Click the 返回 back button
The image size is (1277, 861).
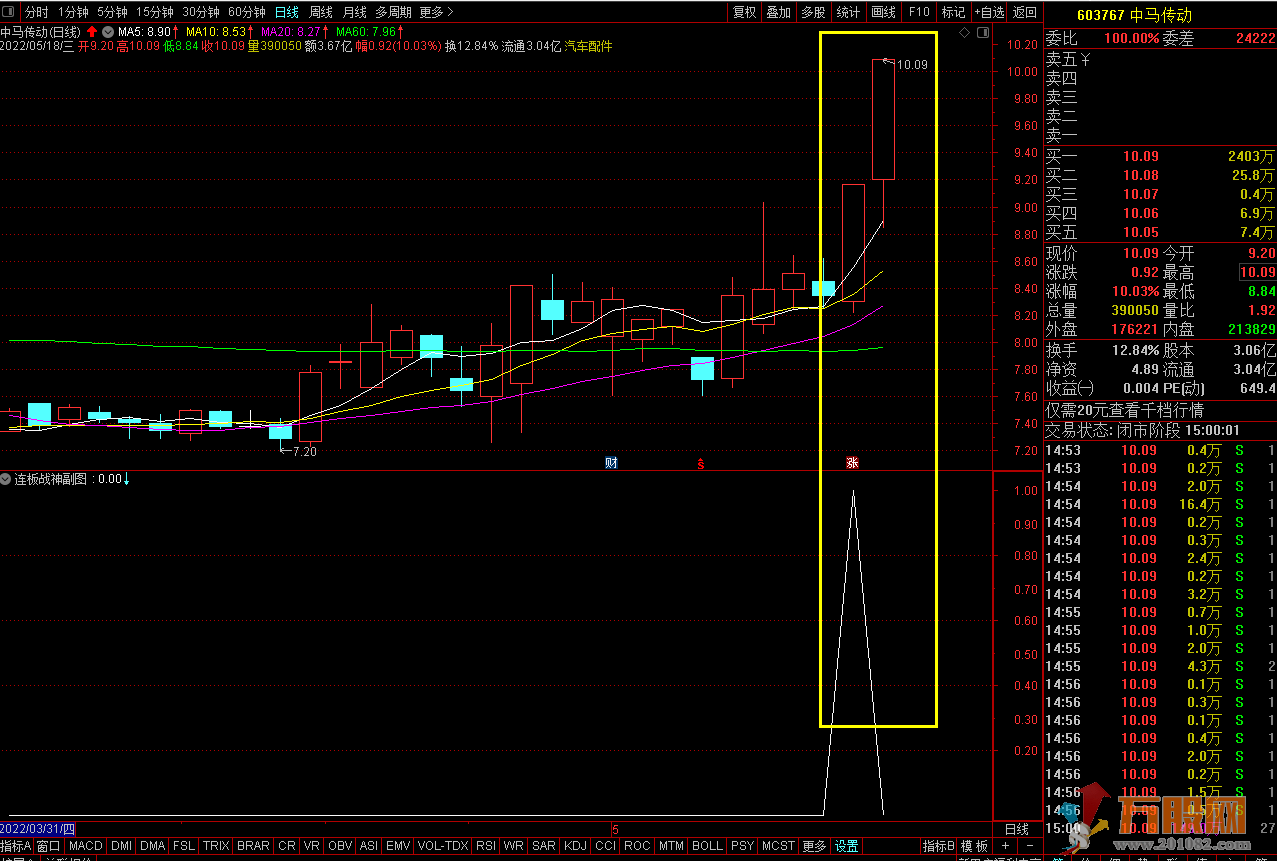[x=1024, y=12]
